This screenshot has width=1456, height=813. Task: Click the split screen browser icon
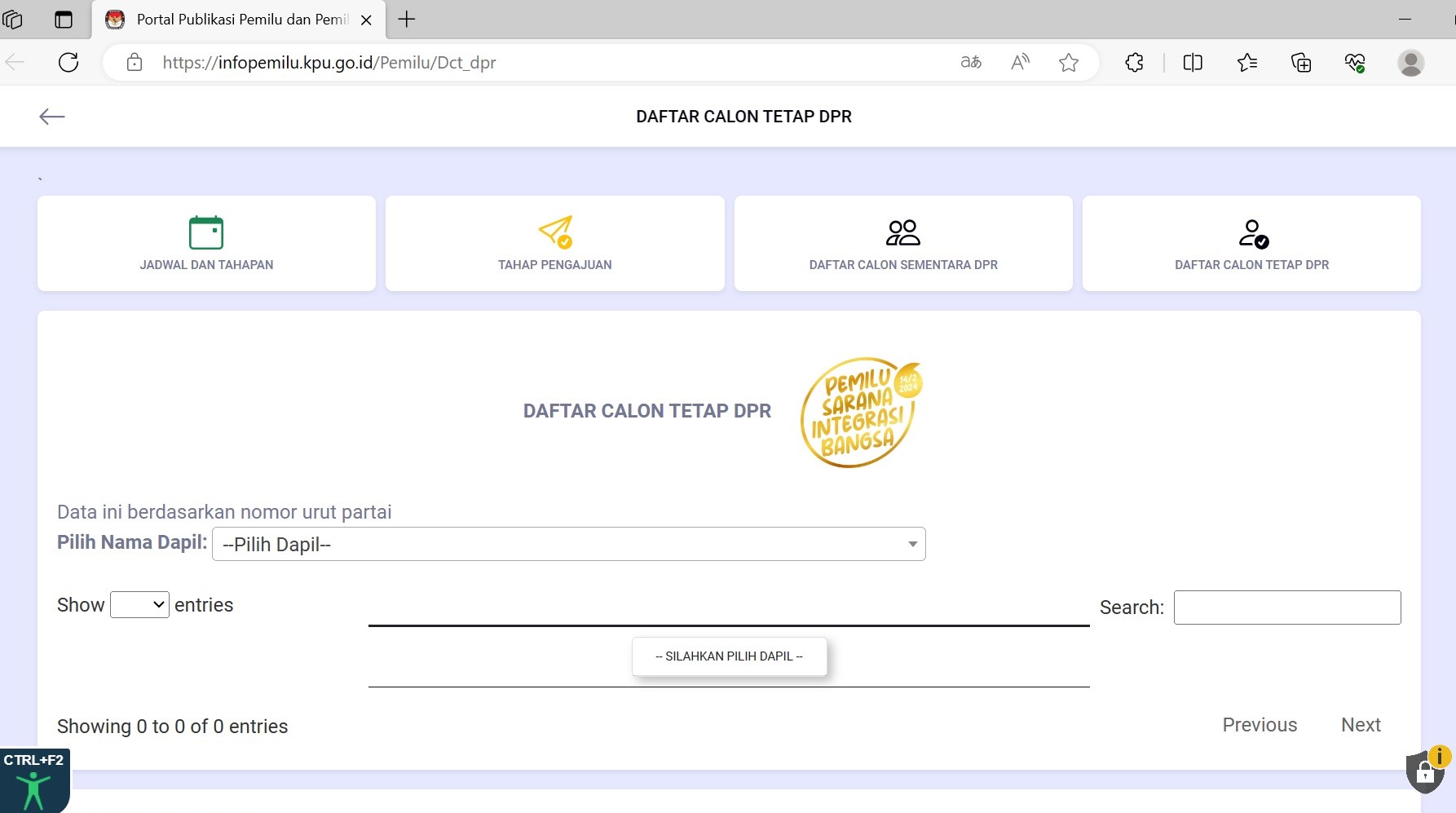coord(1193,62)
